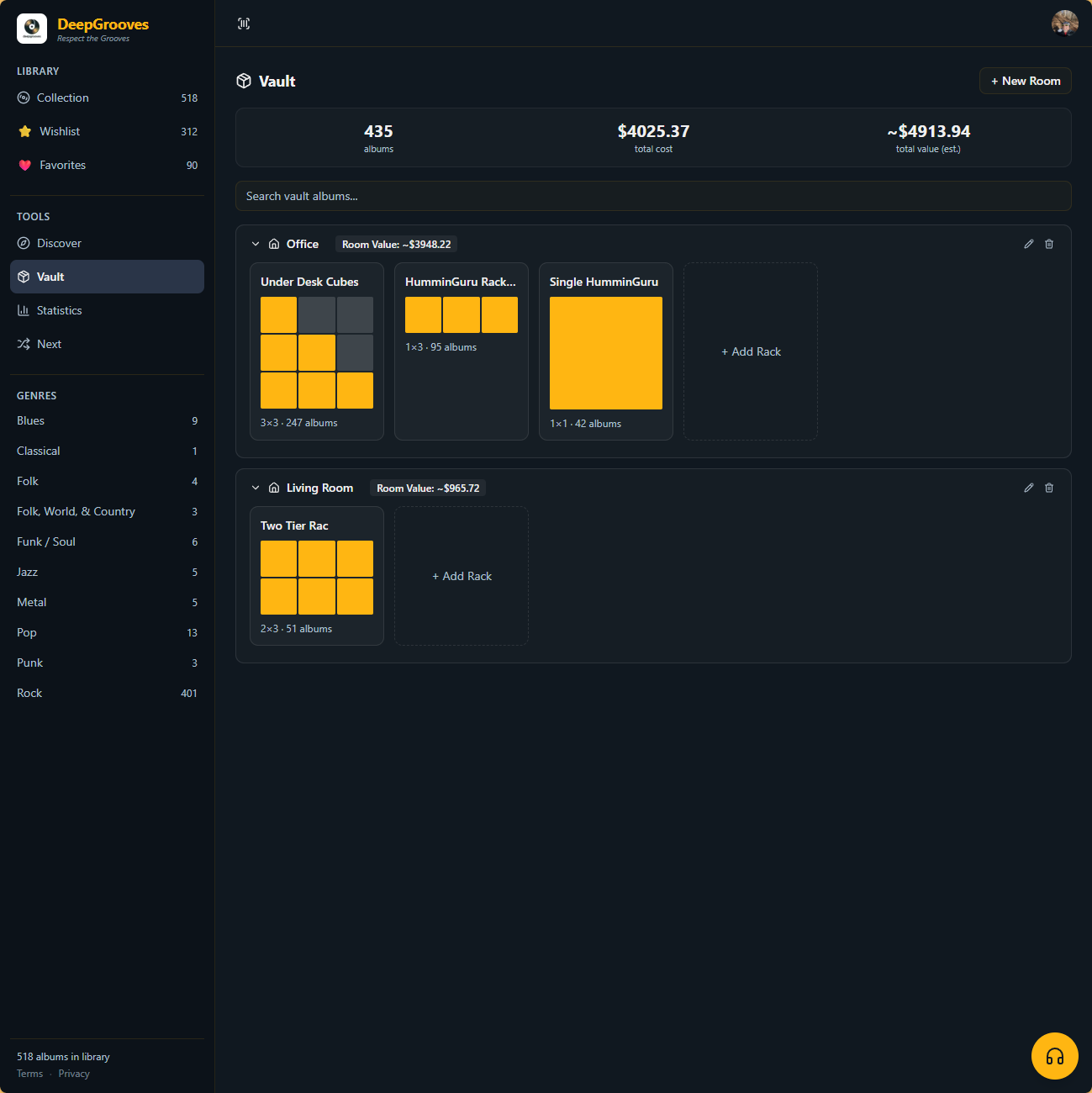
Task: Filter by Folk, World, & Country genre
Action: [x=107, y=511]
